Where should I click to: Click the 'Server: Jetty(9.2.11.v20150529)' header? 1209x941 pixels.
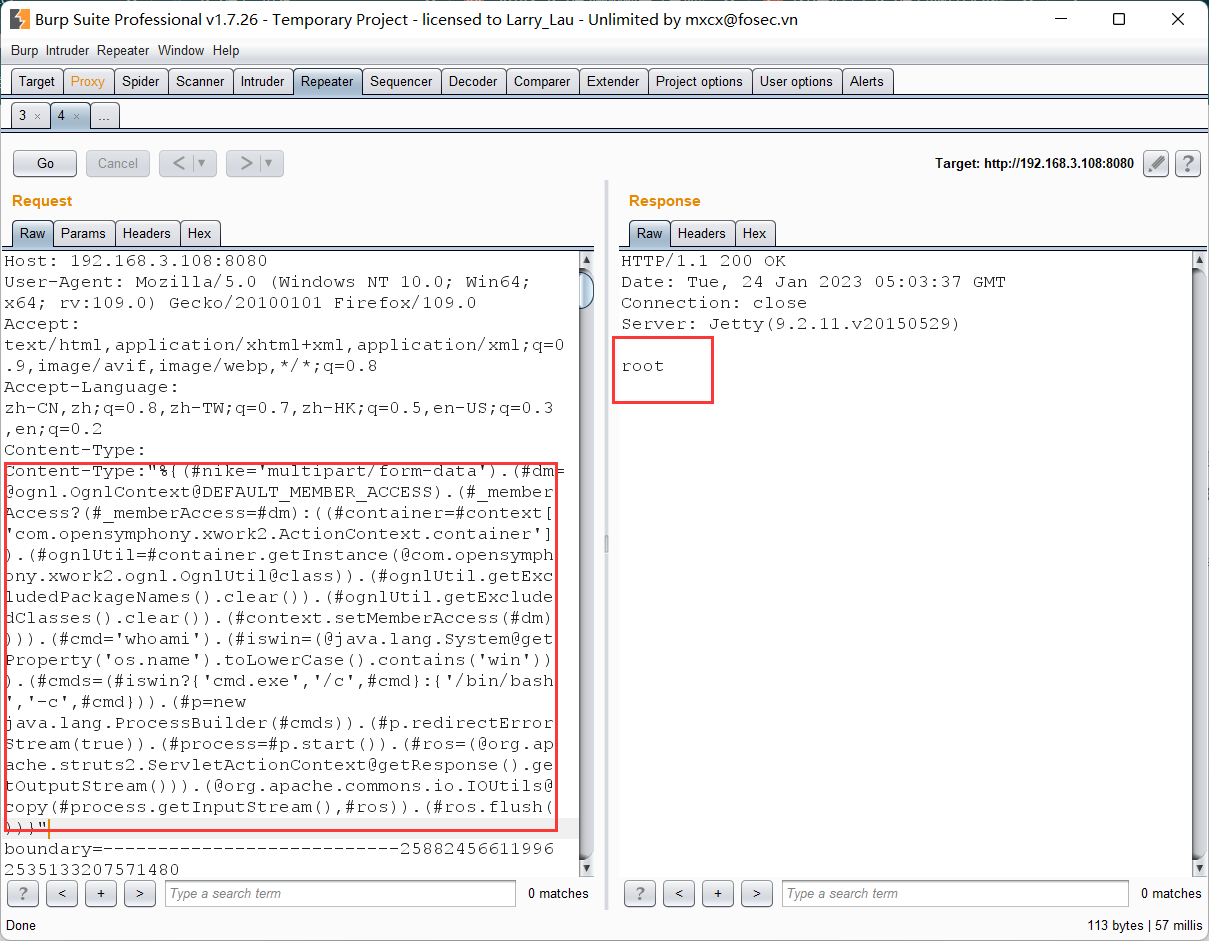coord(790,324)
